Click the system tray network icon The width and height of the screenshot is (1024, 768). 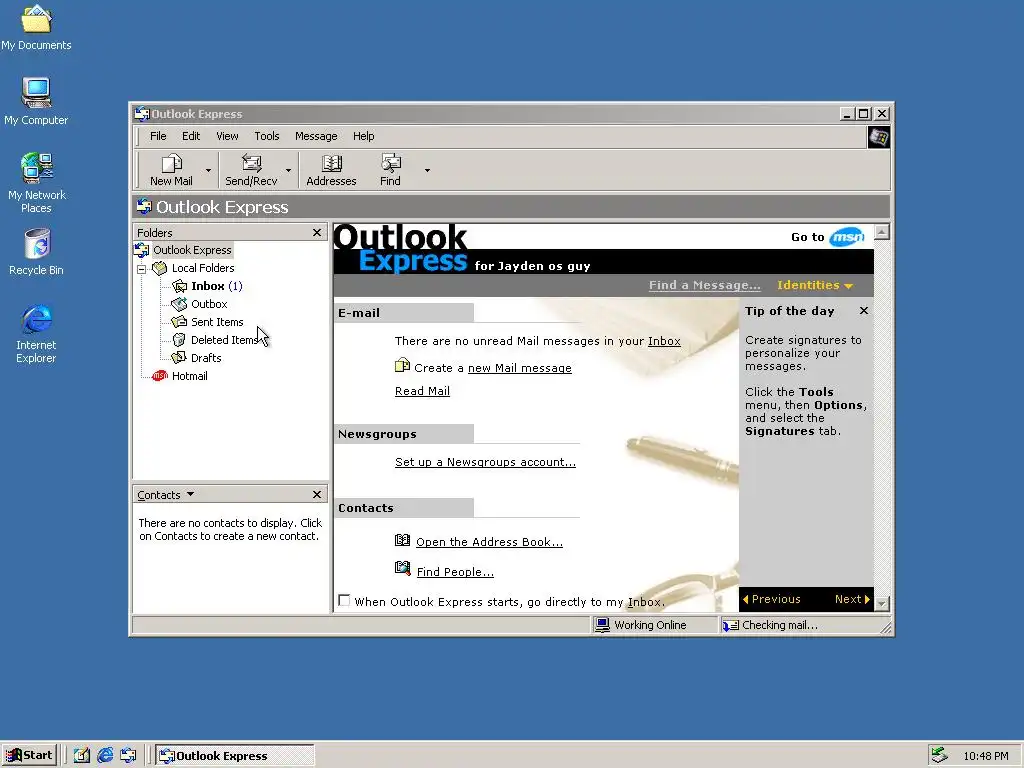pos(939,756)
